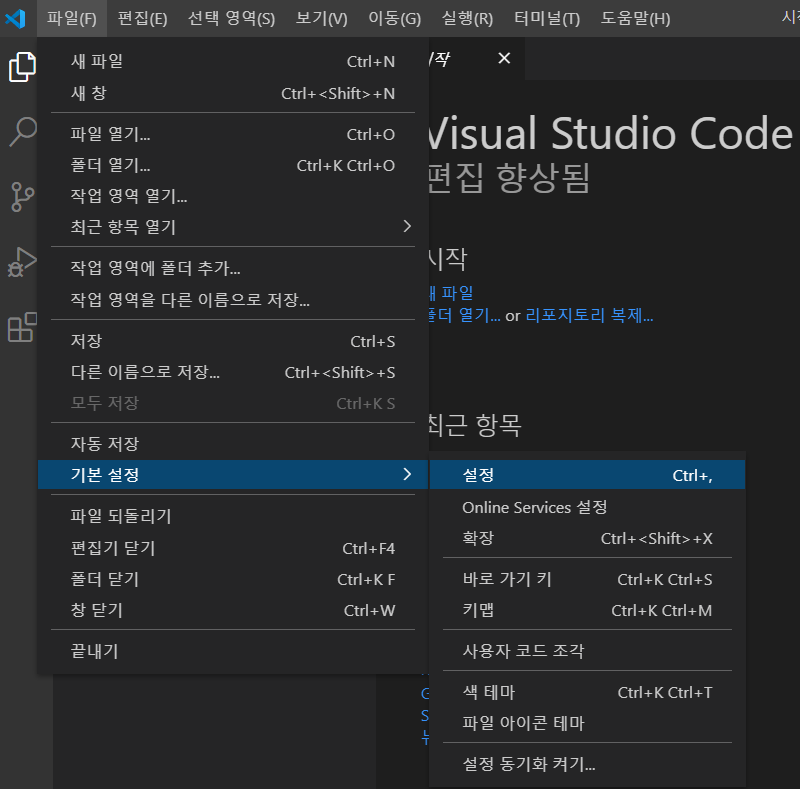
Task: Open the 보기(V) menu
Action: point(321,18)
